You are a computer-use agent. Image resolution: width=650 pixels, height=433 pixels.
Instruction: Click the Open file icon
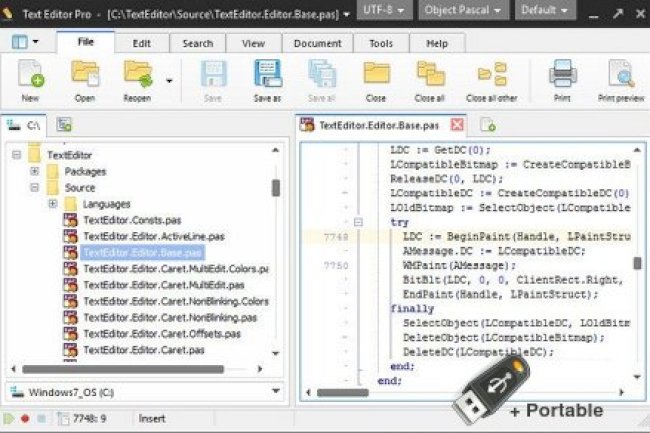85,77
